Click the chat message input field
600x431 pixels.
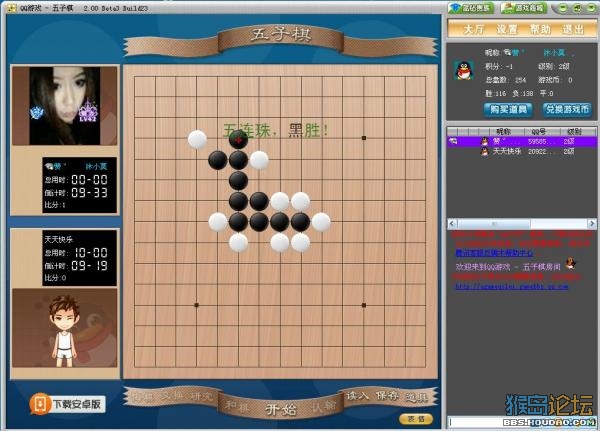point(522,422)
